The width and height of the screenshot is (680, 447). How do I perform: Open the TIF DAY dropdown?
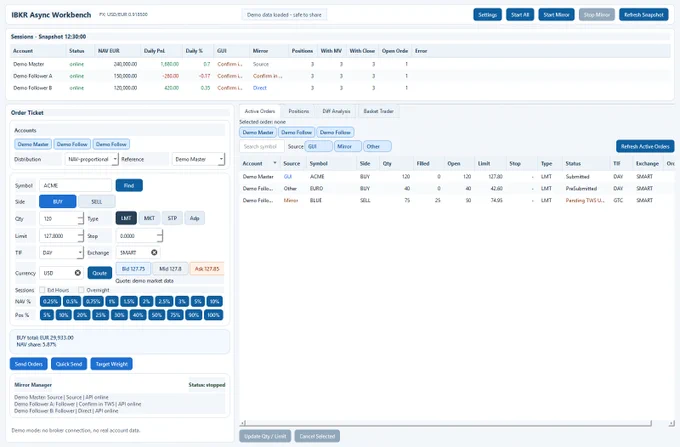(x=61, y=252)
